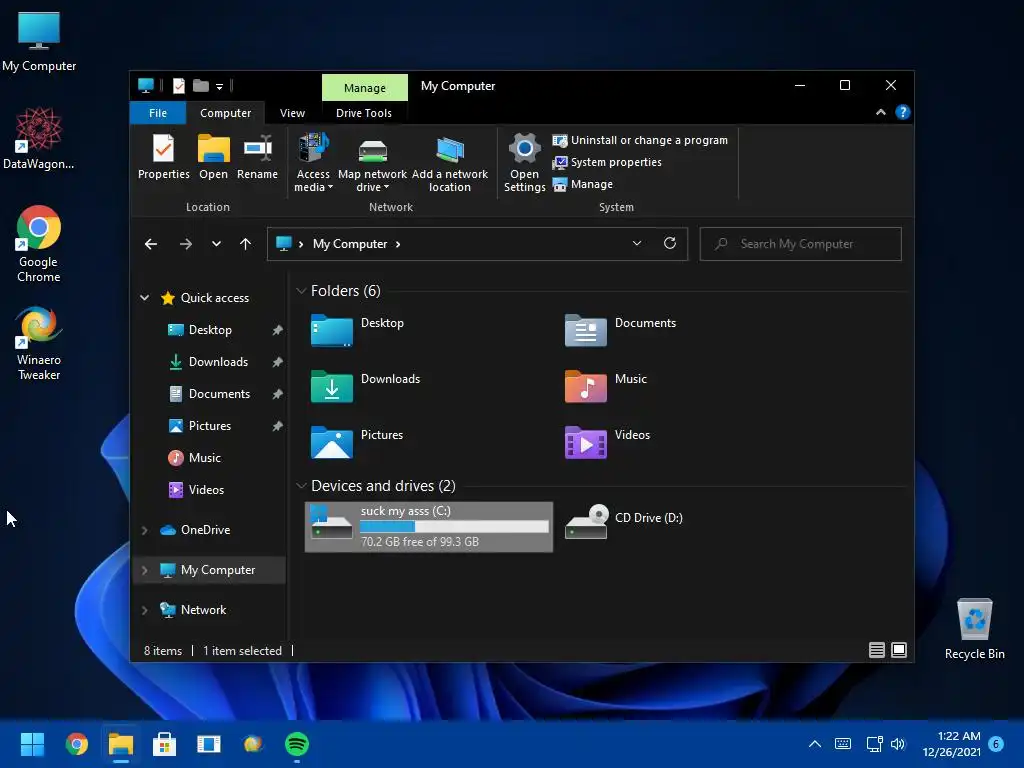Select the Desktop folder icon
This screenshot has width=1024, height=768.
tap(332, 330)
